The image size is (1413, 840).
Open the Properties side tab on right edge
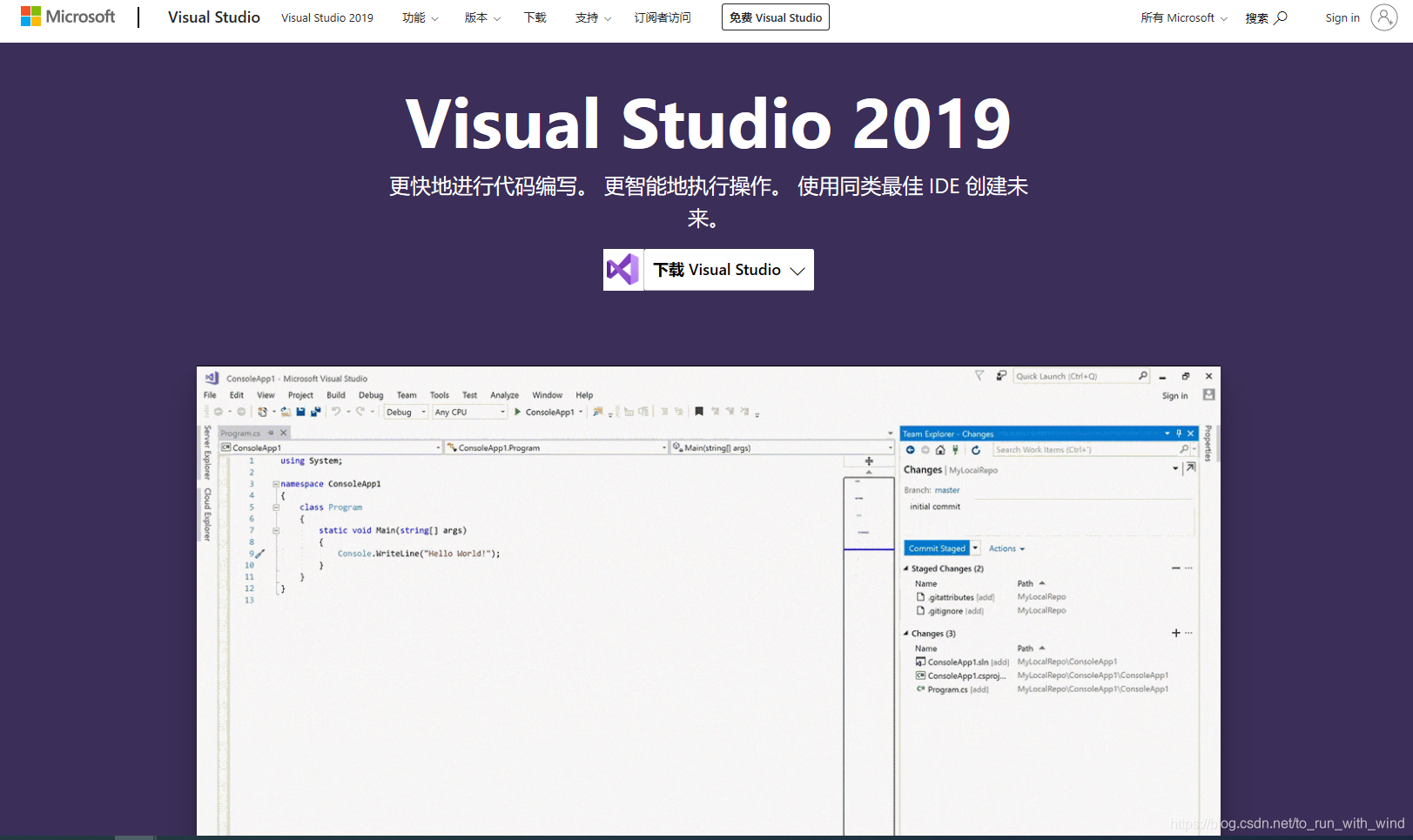1208,443
